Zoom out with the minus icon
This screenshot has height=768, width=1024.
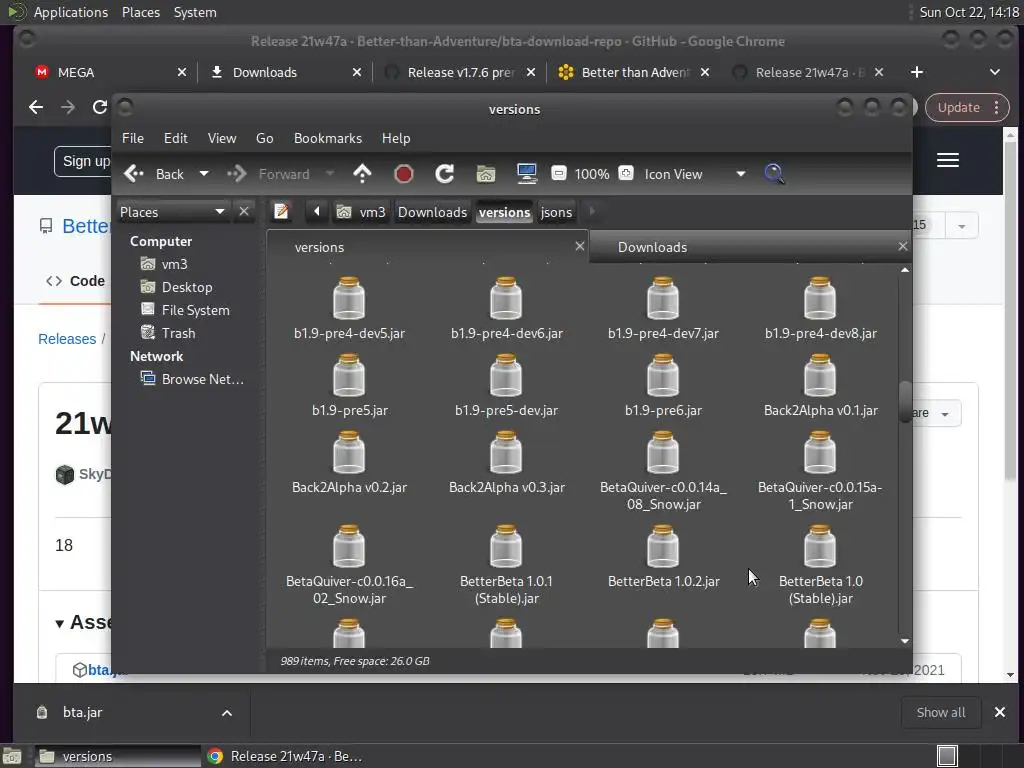(x=559, y=174)
